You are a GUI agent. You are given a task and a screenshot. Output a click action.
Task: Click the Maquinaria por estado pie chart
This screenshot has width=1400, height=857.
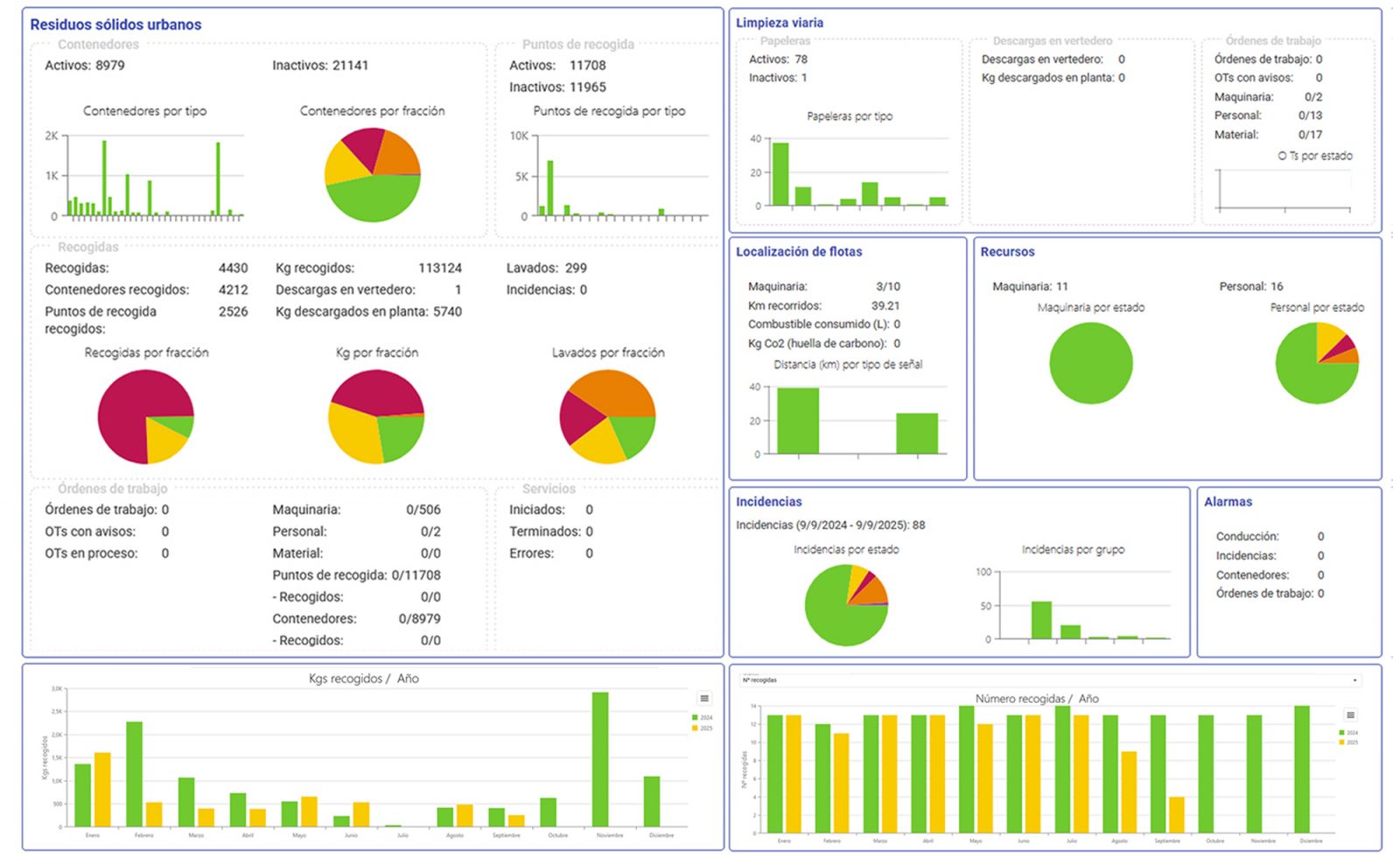1090,363
